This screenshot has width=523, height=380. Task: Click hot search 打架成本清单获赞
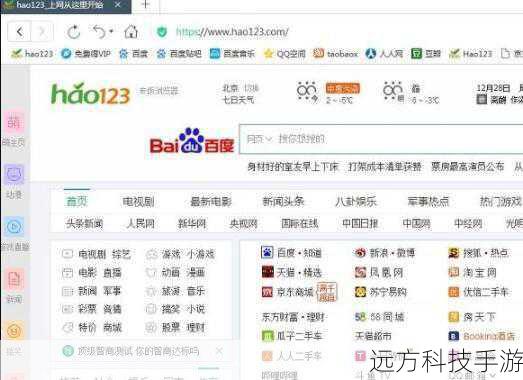[x=385, y=166]
